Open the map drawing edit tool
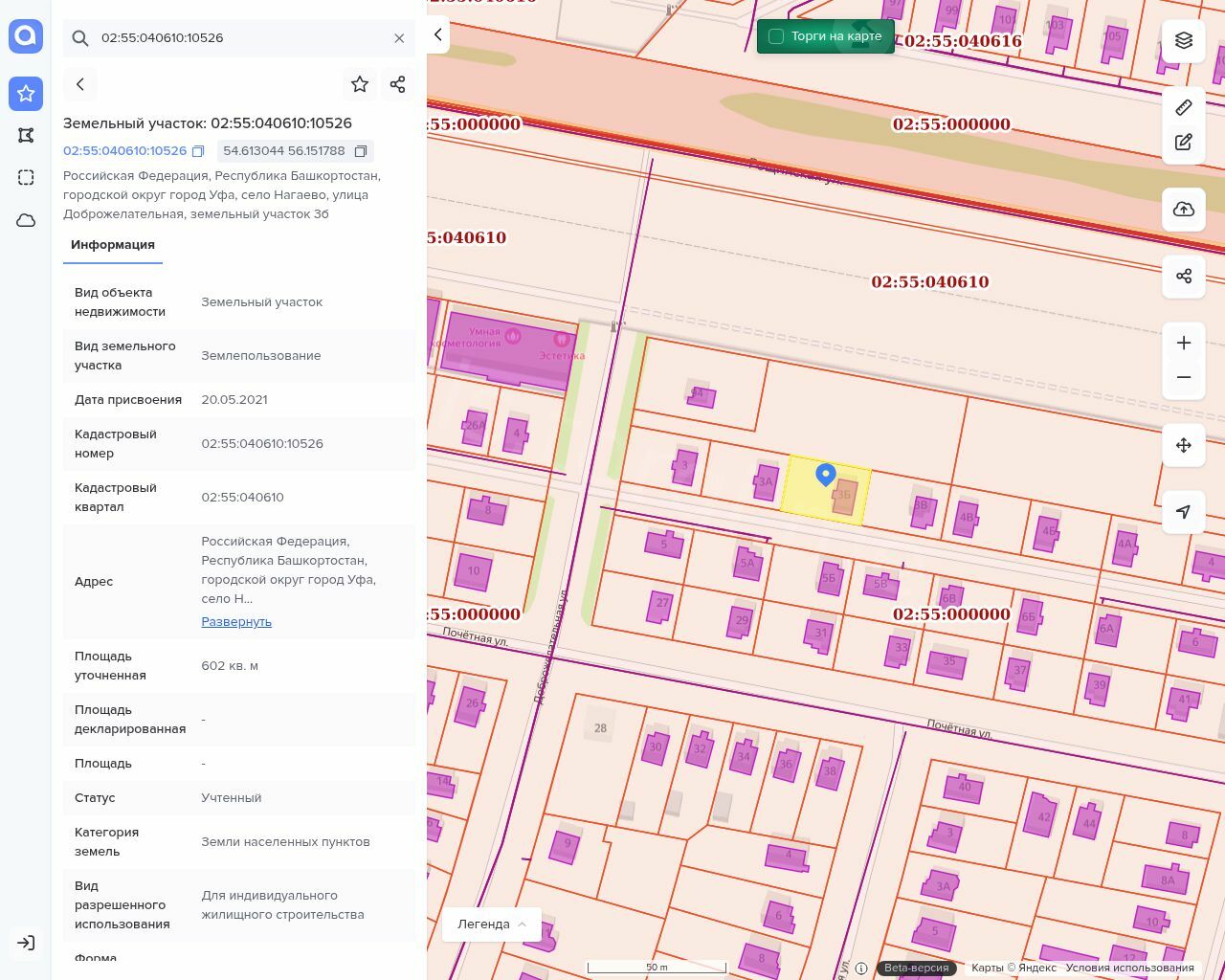Screen dimensions: 1225x980 [1184, 143]
